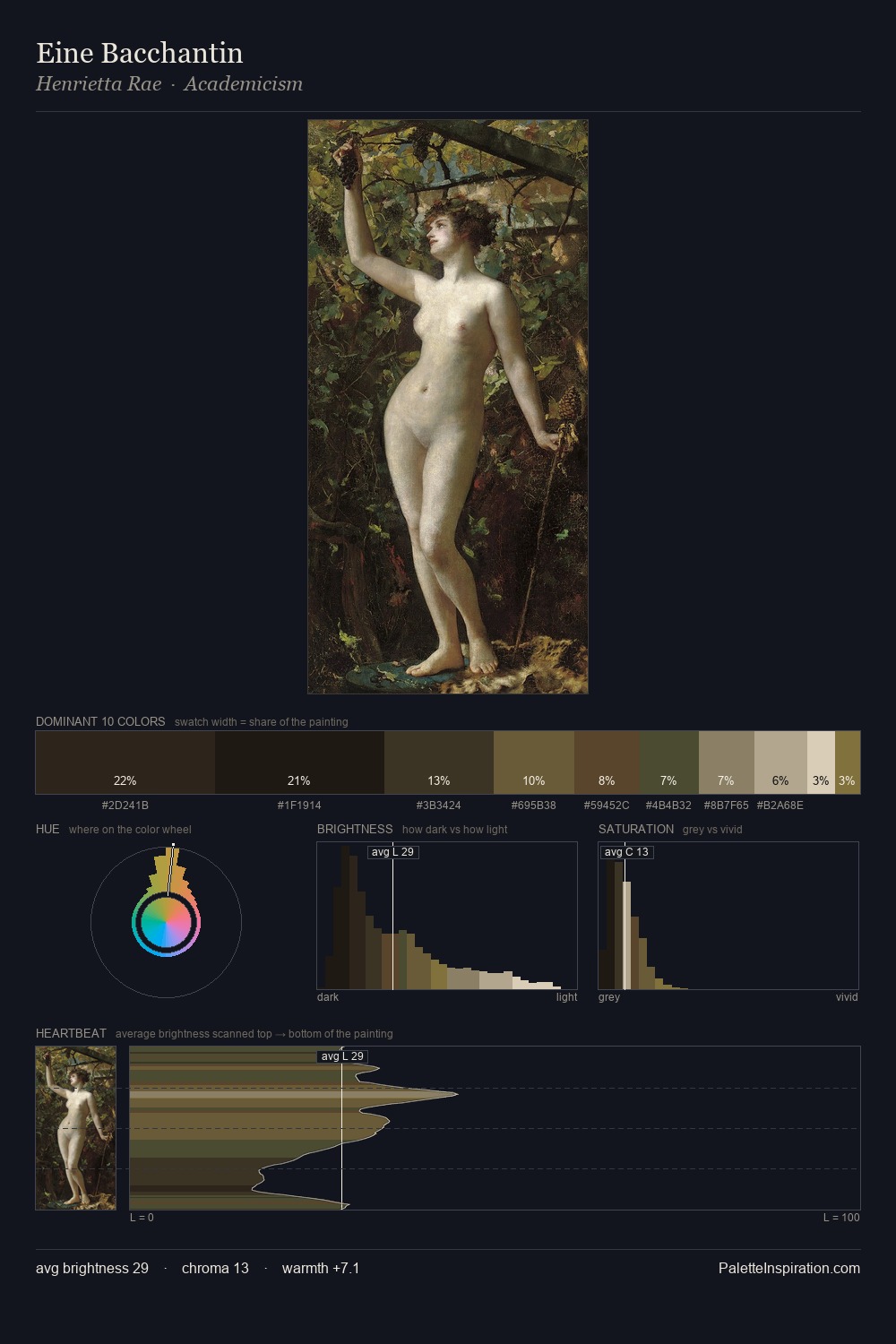Select the 8% swatch #59452C
The image size is (896, 1344).
(607, 762)
